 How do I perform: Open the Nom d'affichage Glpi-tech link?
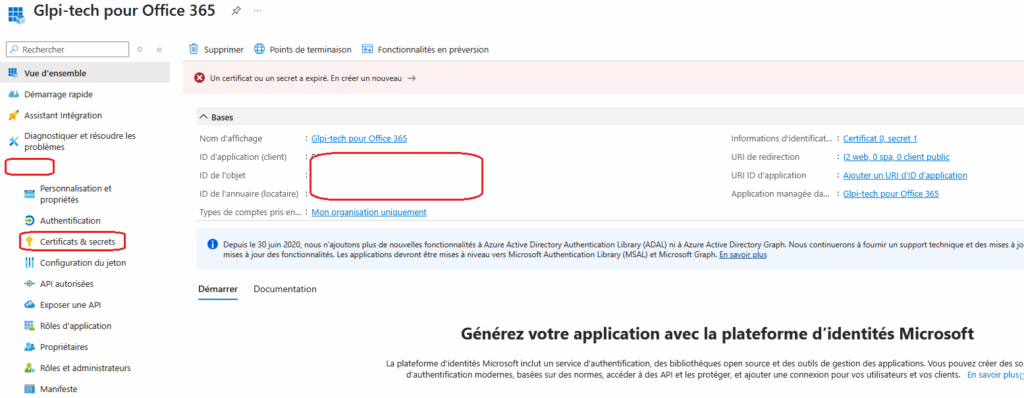coord(359,139)
